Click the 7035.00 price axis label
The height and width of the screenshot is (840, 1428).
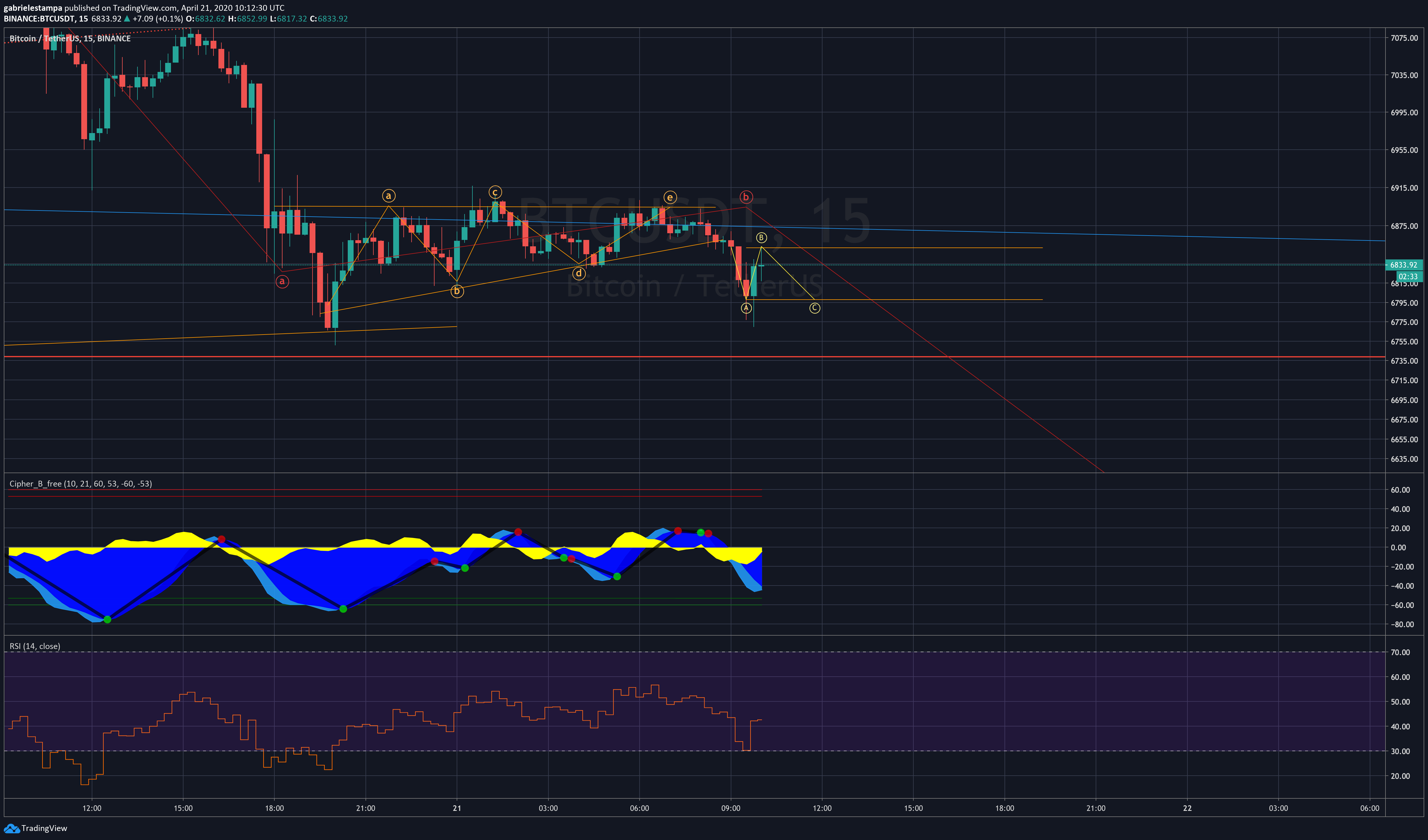(x=1404, y=75)
